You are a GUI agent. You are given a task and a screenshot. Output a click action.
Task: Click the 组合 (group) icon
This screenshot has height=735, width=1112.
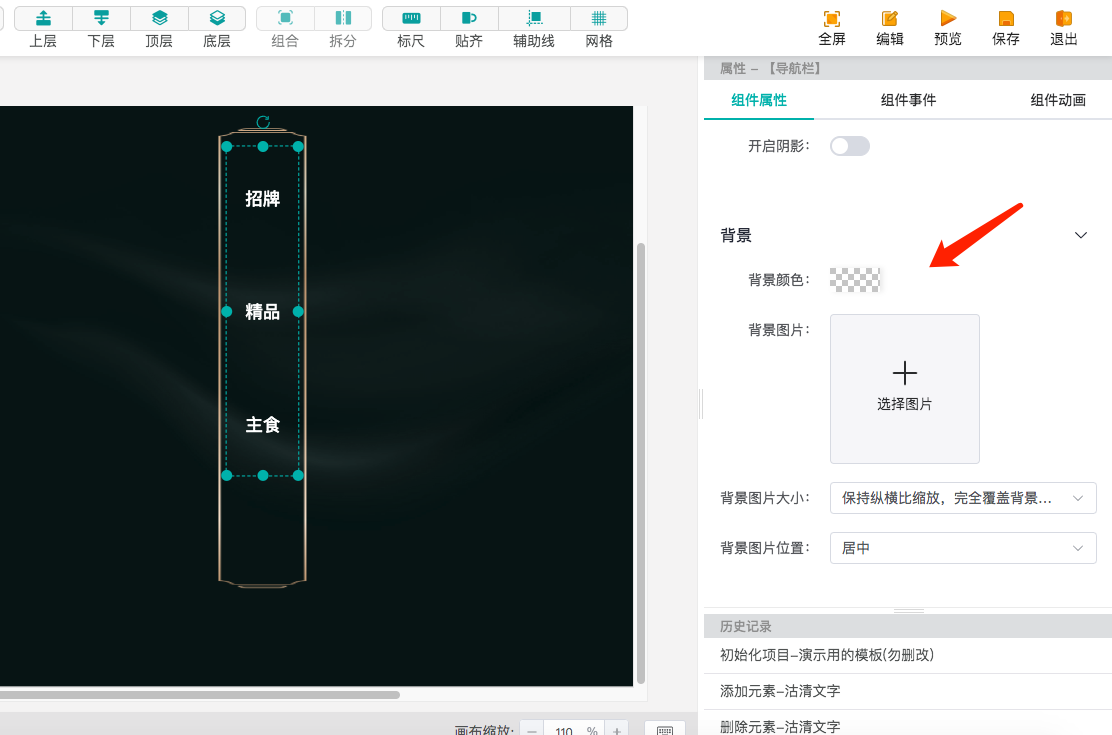(284, 26)
